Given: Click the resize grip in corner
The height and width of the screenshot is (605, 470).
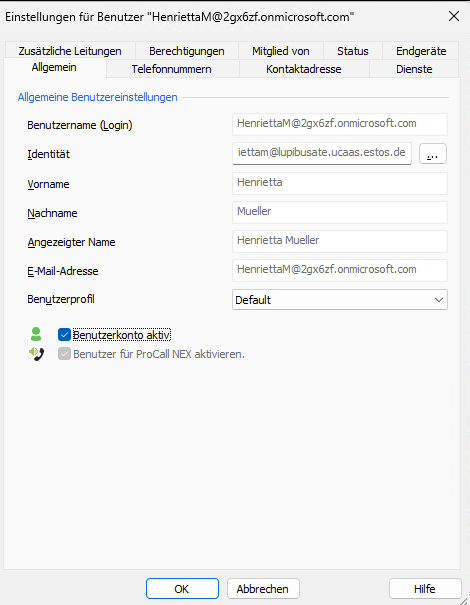Looking at the screenshot, I should click(x=465, y=600).
